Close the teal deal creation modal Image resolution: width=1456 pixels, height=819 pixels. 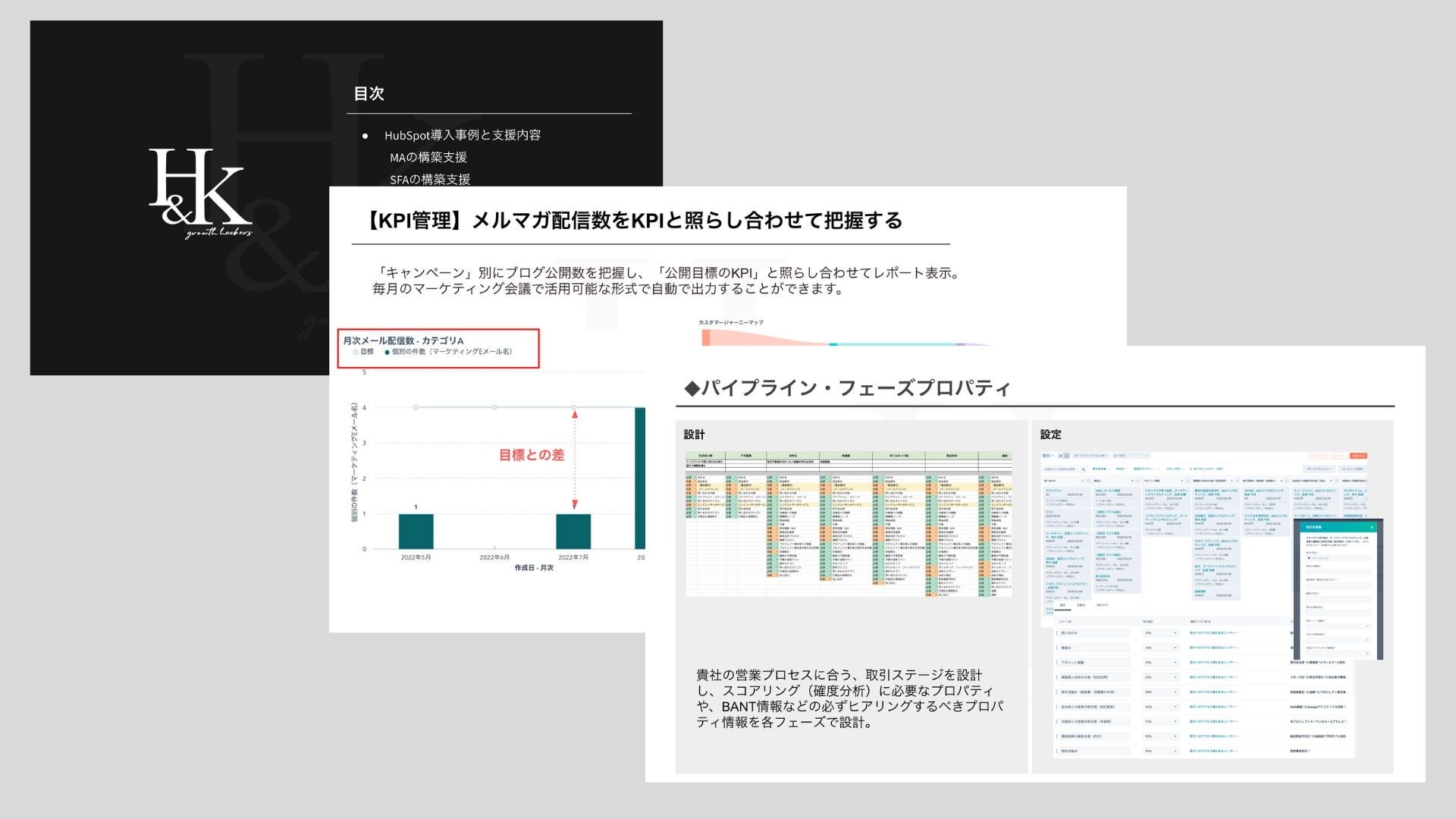pyautogui.click(x=1372, y=527)
